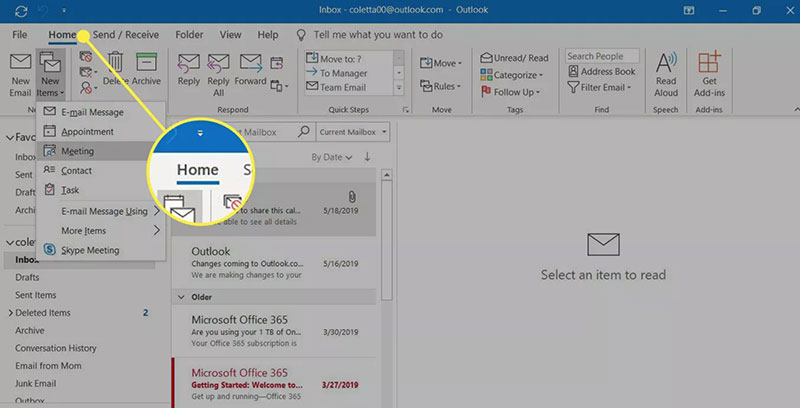Viewport: 800px width, 408px height.
Task: Choose Contact from the menu
Action: tap(101, 170)
